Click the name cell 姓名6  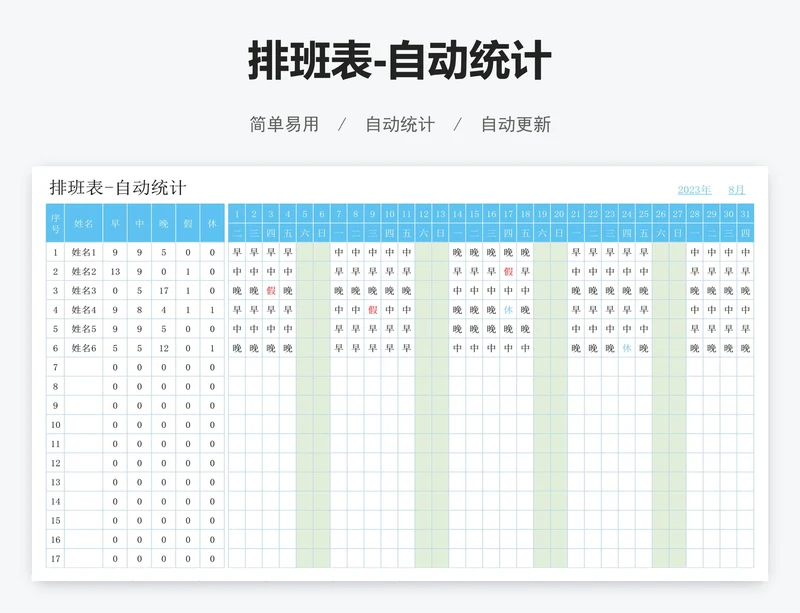(x=84, y=348)
